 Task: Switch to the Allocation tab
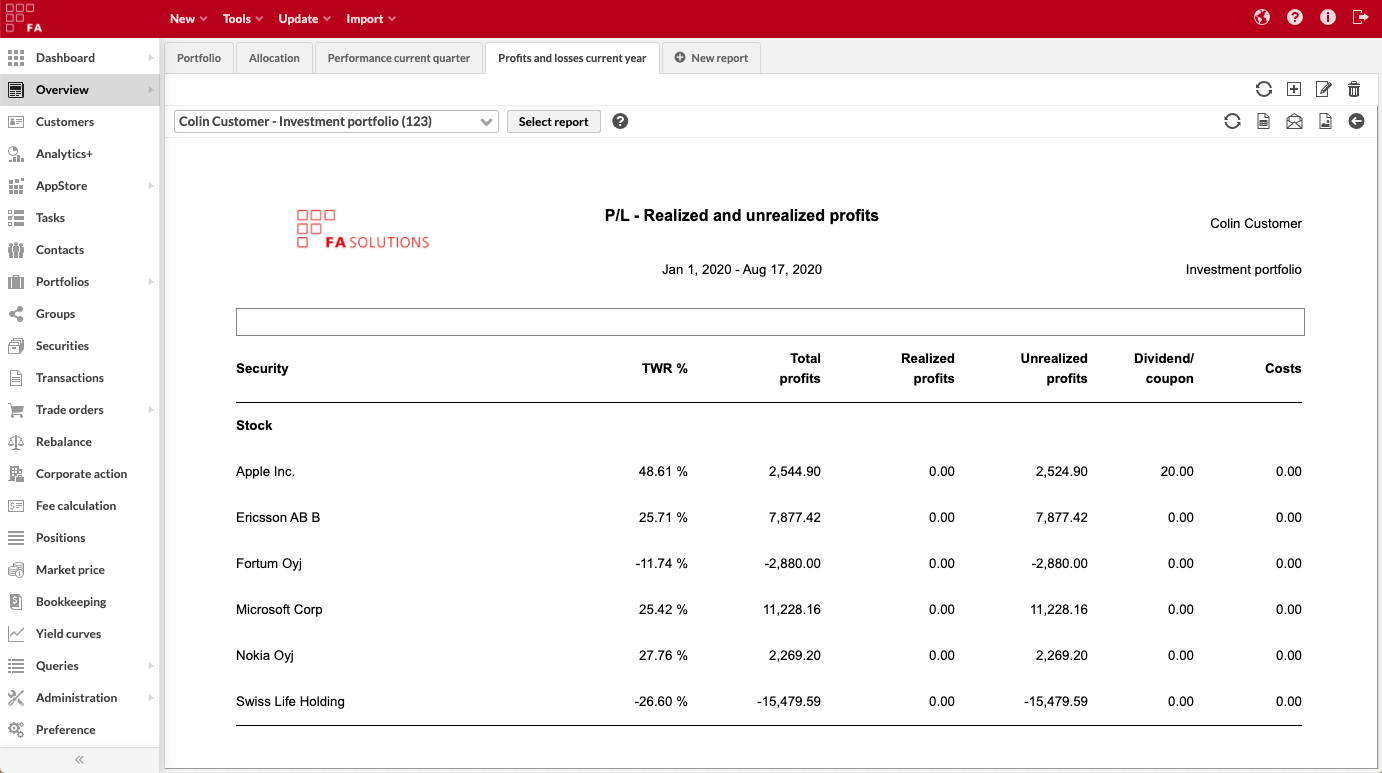tap(274, 58)
